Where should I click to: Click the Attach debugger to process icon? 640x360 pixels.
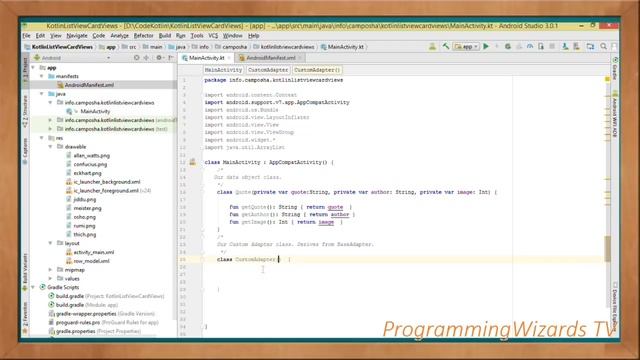pos(541,47)
